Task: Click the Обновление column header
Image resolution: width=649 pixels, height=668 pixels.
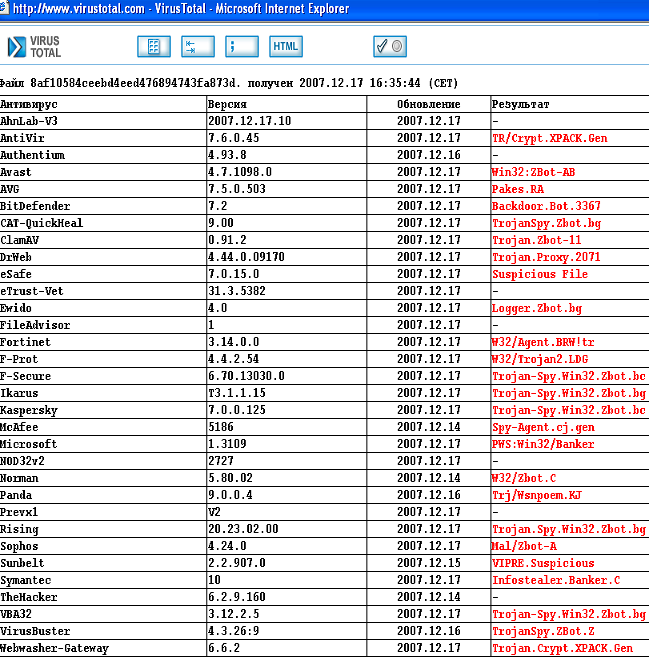Action: click(429, 104)
